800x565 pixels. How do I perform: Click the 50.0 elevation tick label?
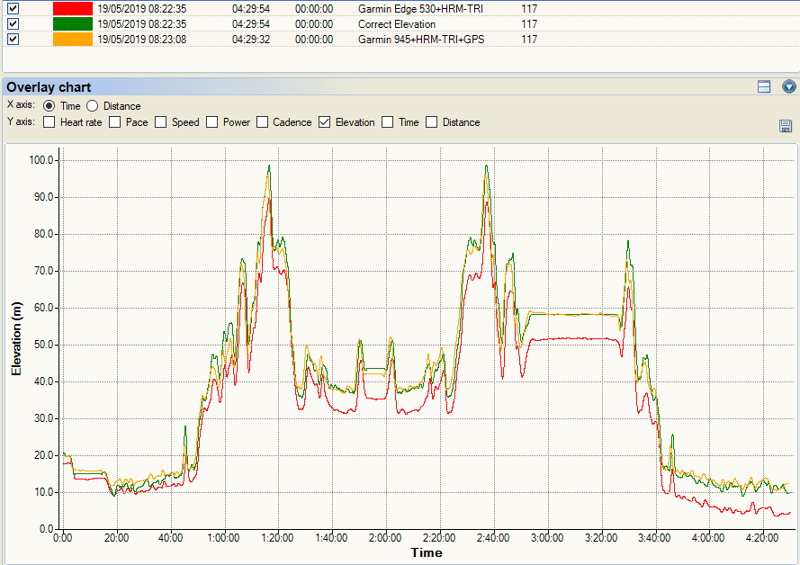(x=44, y=345)
